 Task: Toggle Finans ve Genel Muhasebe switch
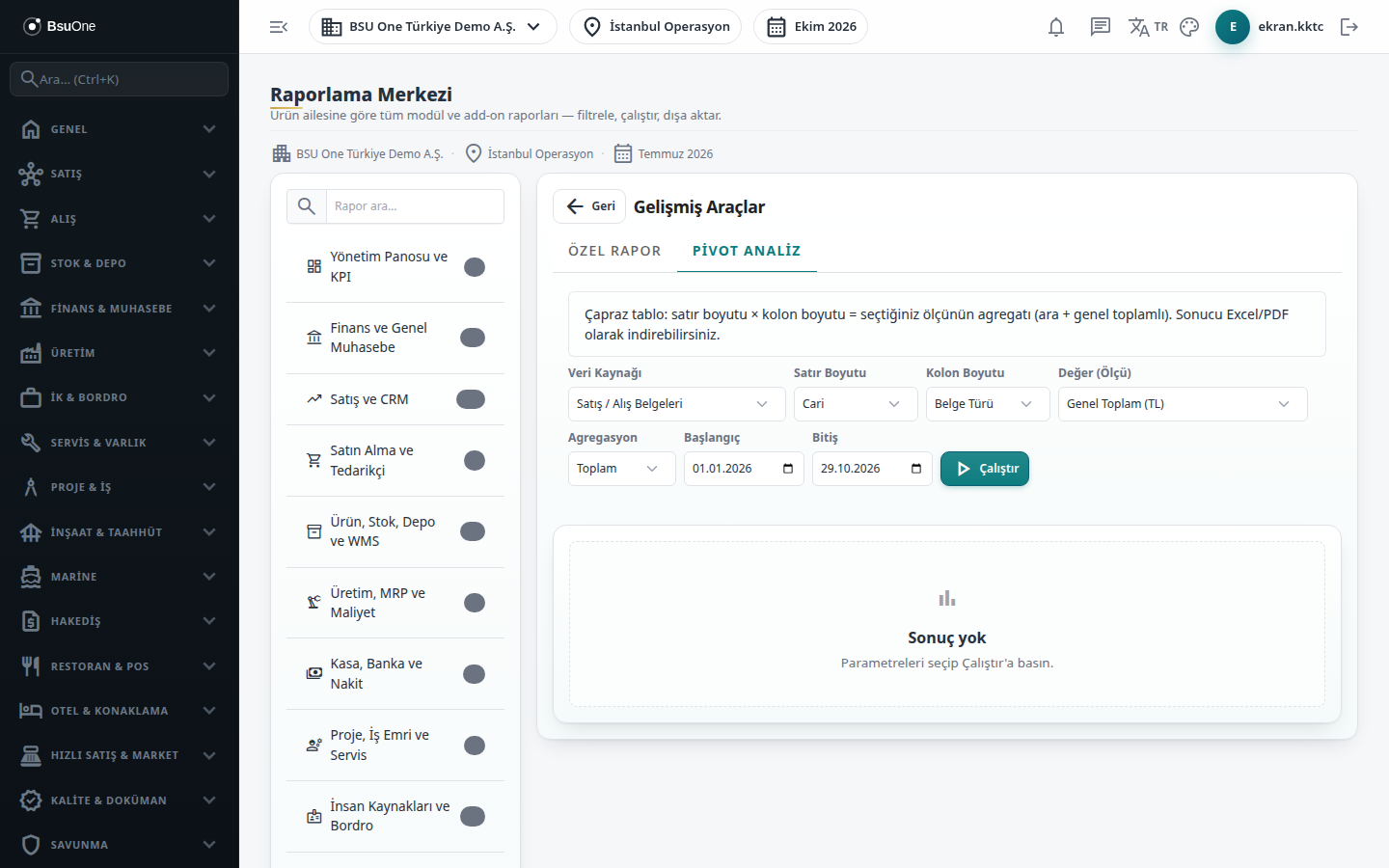(473, 338)
